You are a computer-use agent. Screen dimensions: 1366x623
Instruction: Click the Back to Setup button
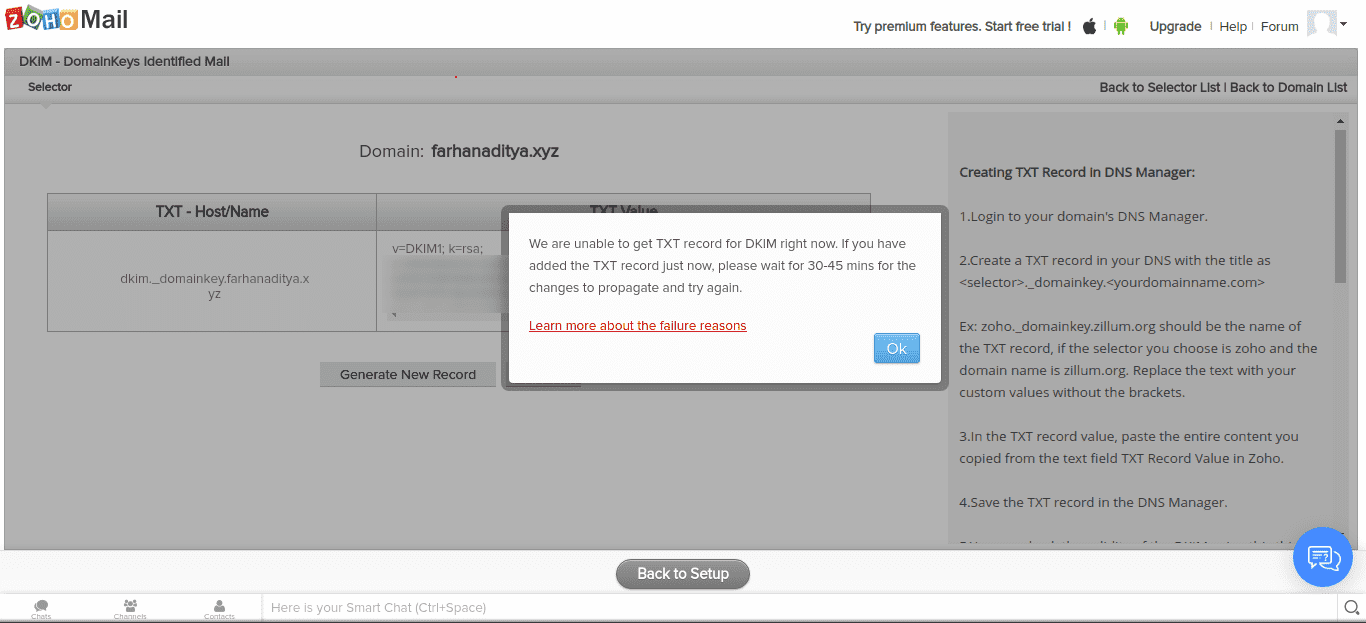click(x=682, y=574)
